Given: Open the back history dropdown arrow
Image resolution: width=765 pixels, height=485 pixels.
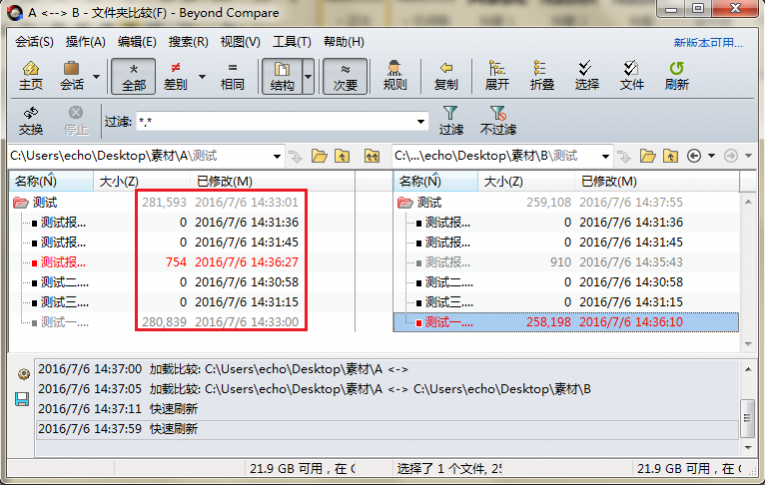Looking at the screenshot, I should 711,156.
